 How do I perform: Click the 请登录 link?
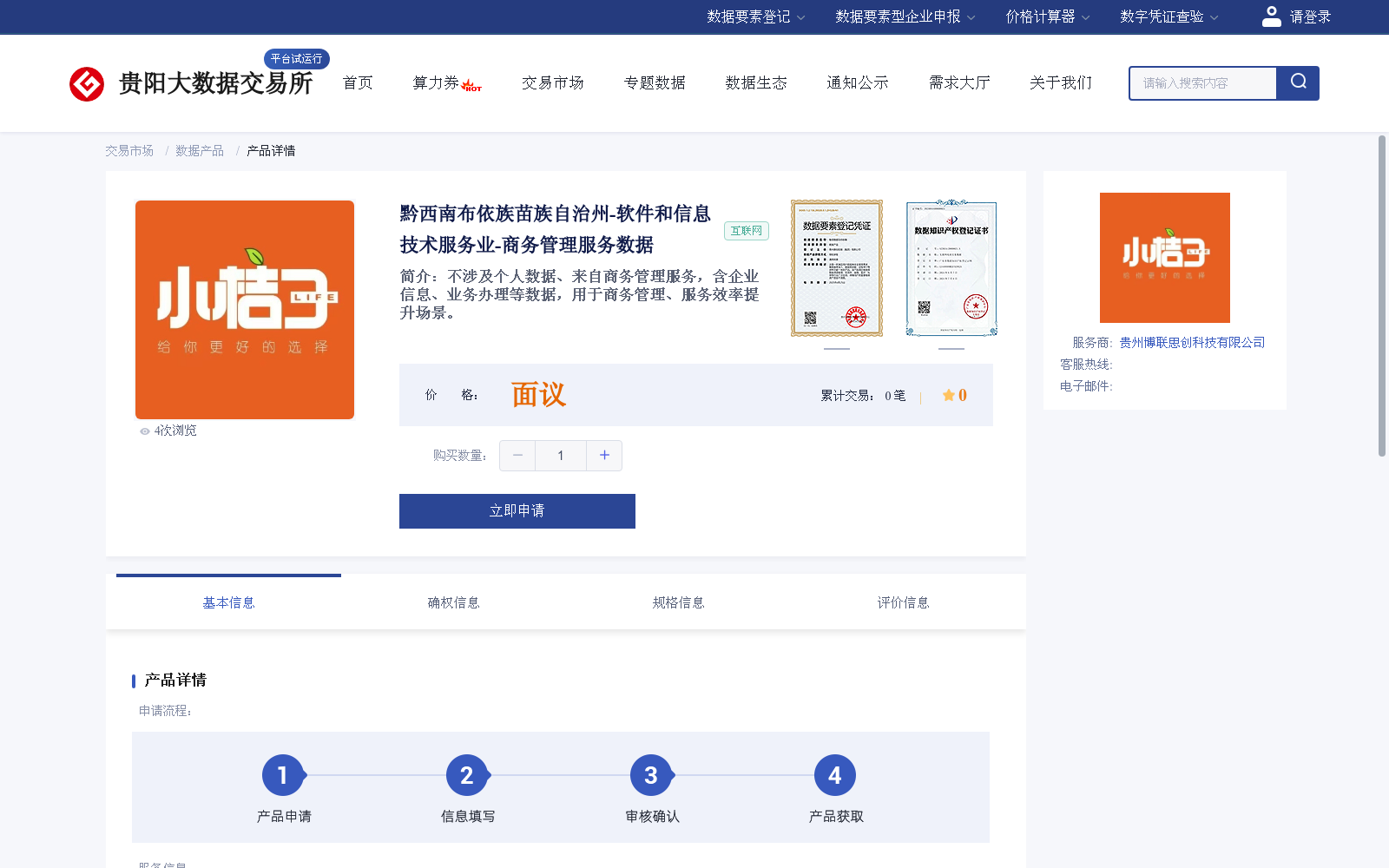(x=1310, y=16)
